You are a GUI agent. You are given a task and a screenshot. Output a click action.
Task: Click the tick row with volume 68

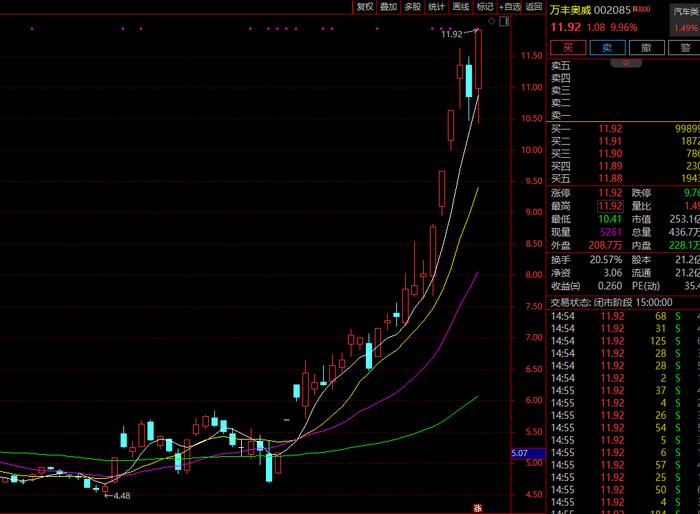coord(624,316)
